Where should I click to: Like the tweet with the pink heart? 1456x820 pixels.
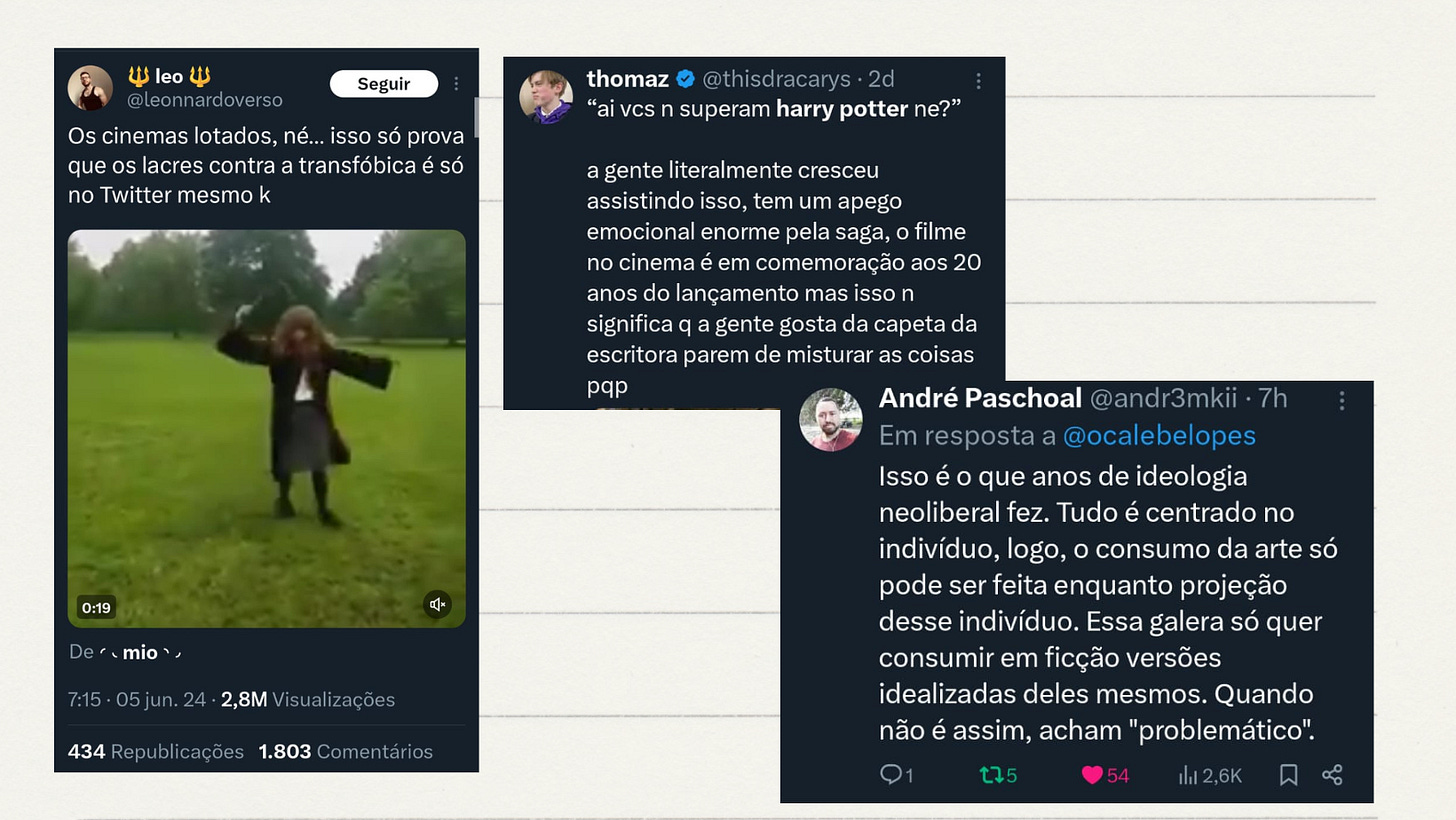tap(1093, 774)
